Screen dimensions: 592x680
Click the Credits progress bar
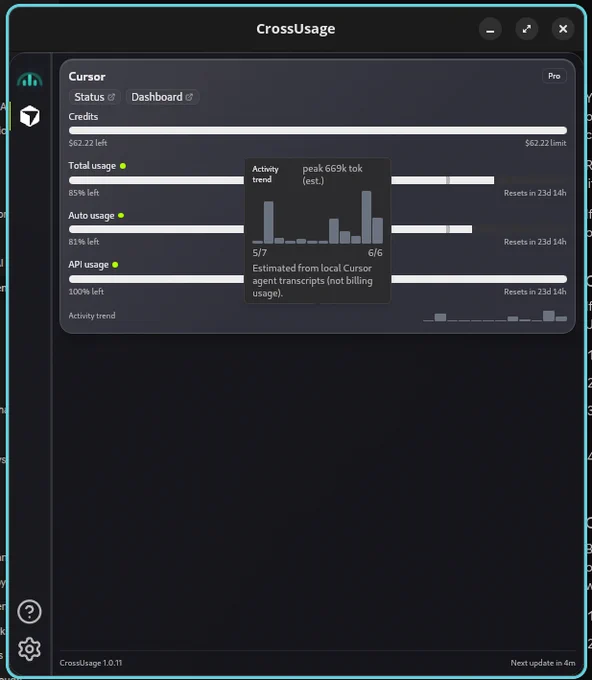(317, 131)
